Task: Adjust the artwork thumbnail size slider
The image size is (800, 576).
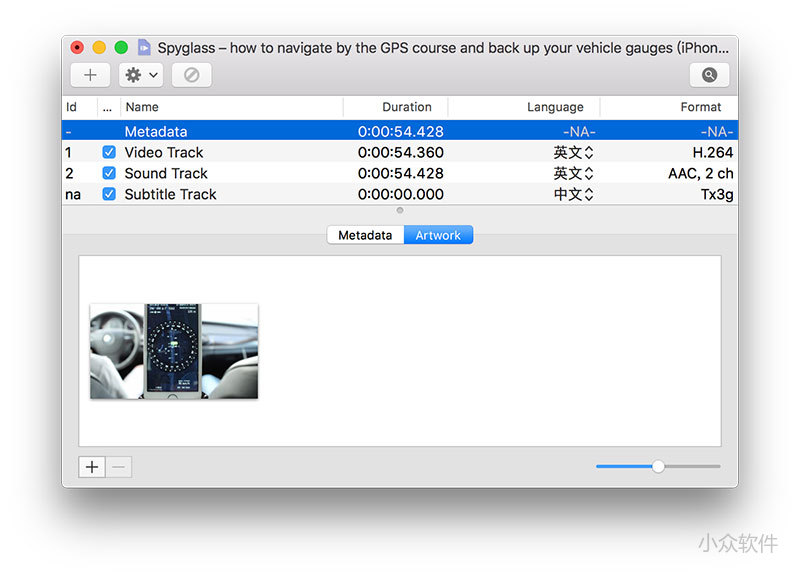Action: (x=658, y=466)
